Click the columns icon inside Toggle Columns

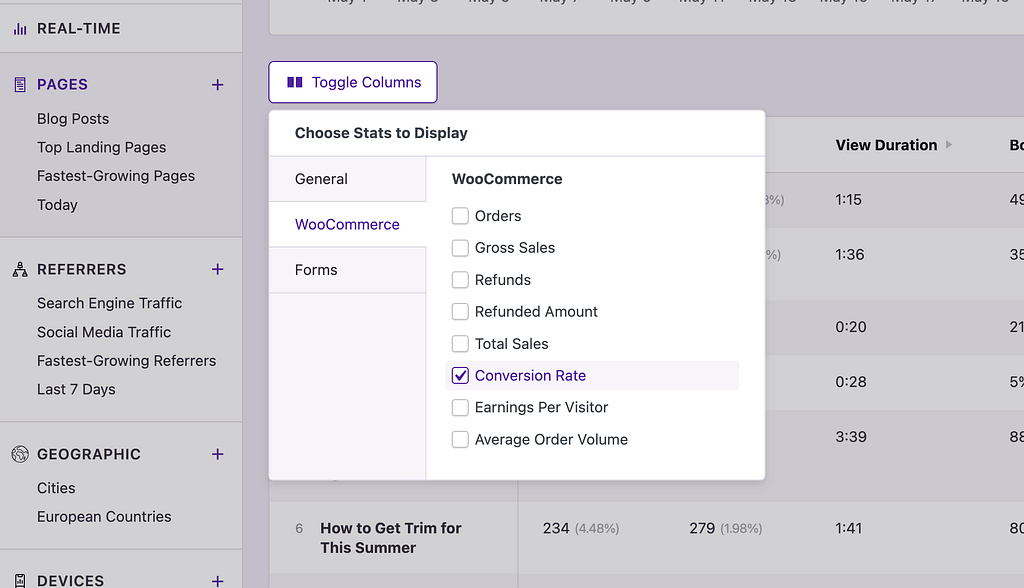click(x=294, y=82)
